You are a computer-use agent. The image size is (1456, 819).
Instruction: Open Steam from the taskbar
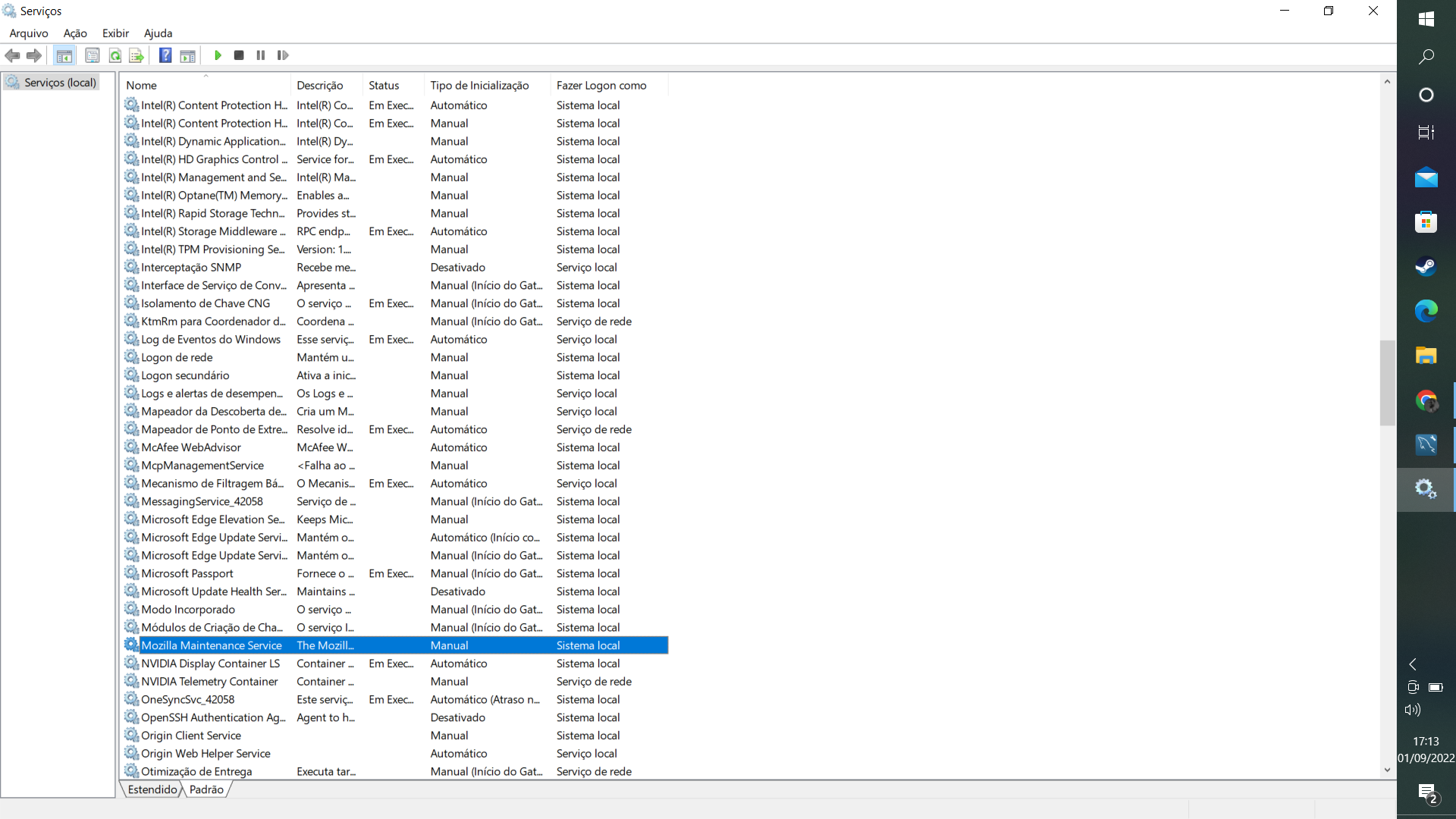click(1426, 267)
